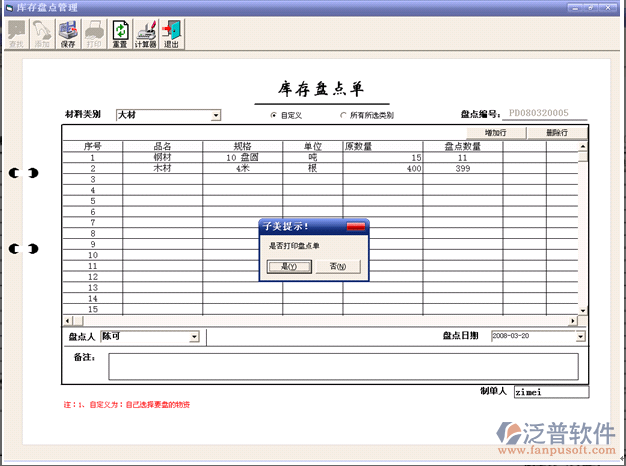Save the form with 保存 icon

(x=68, y=34)
